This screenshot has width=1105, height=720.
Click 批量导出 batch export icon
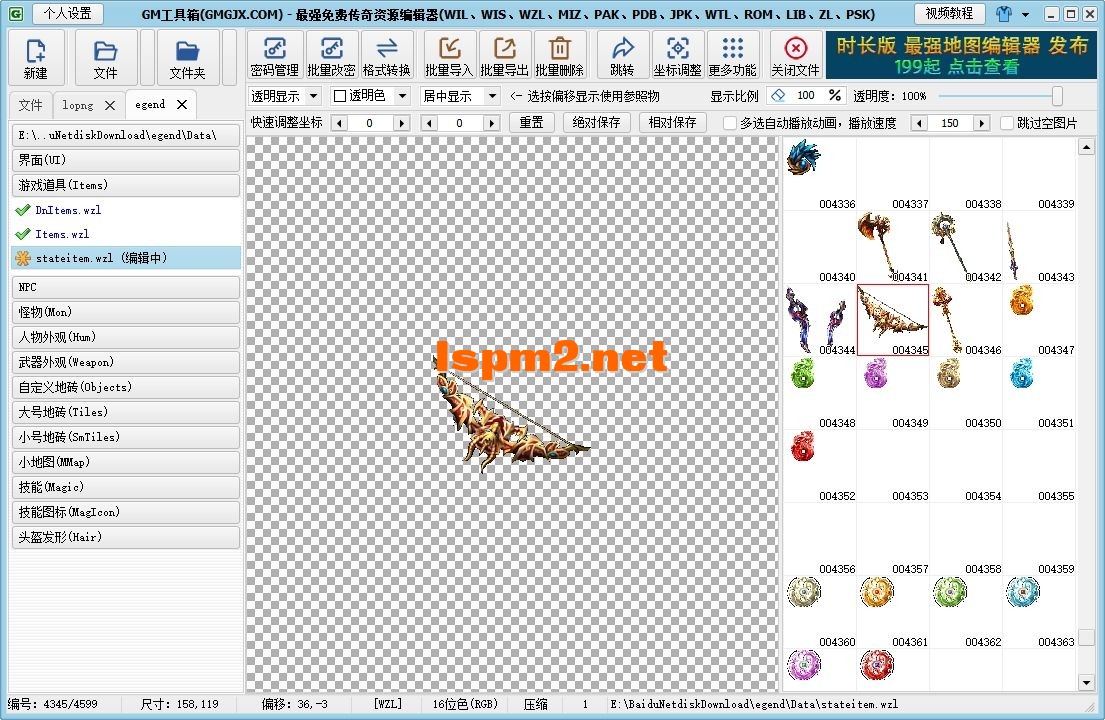[505, 55]
